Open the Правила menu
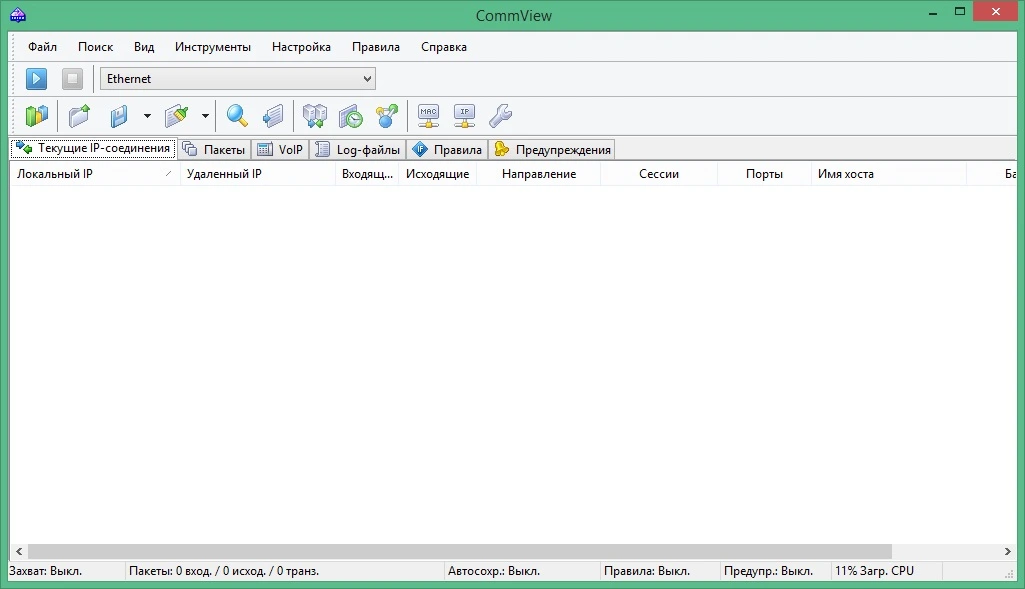Viewport: 1025px width, 589px height. [376, 47]
